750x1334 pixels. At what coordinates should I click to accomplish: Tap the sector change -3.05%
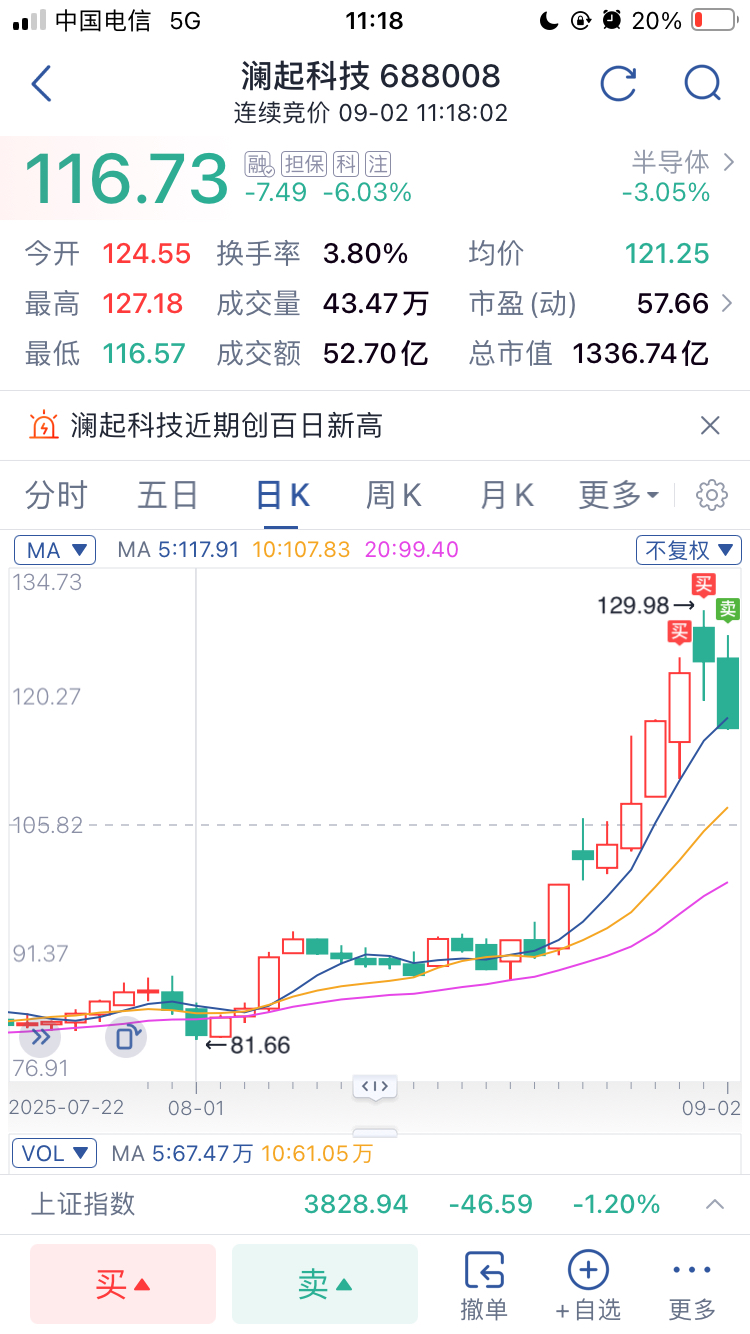[666, 192]
